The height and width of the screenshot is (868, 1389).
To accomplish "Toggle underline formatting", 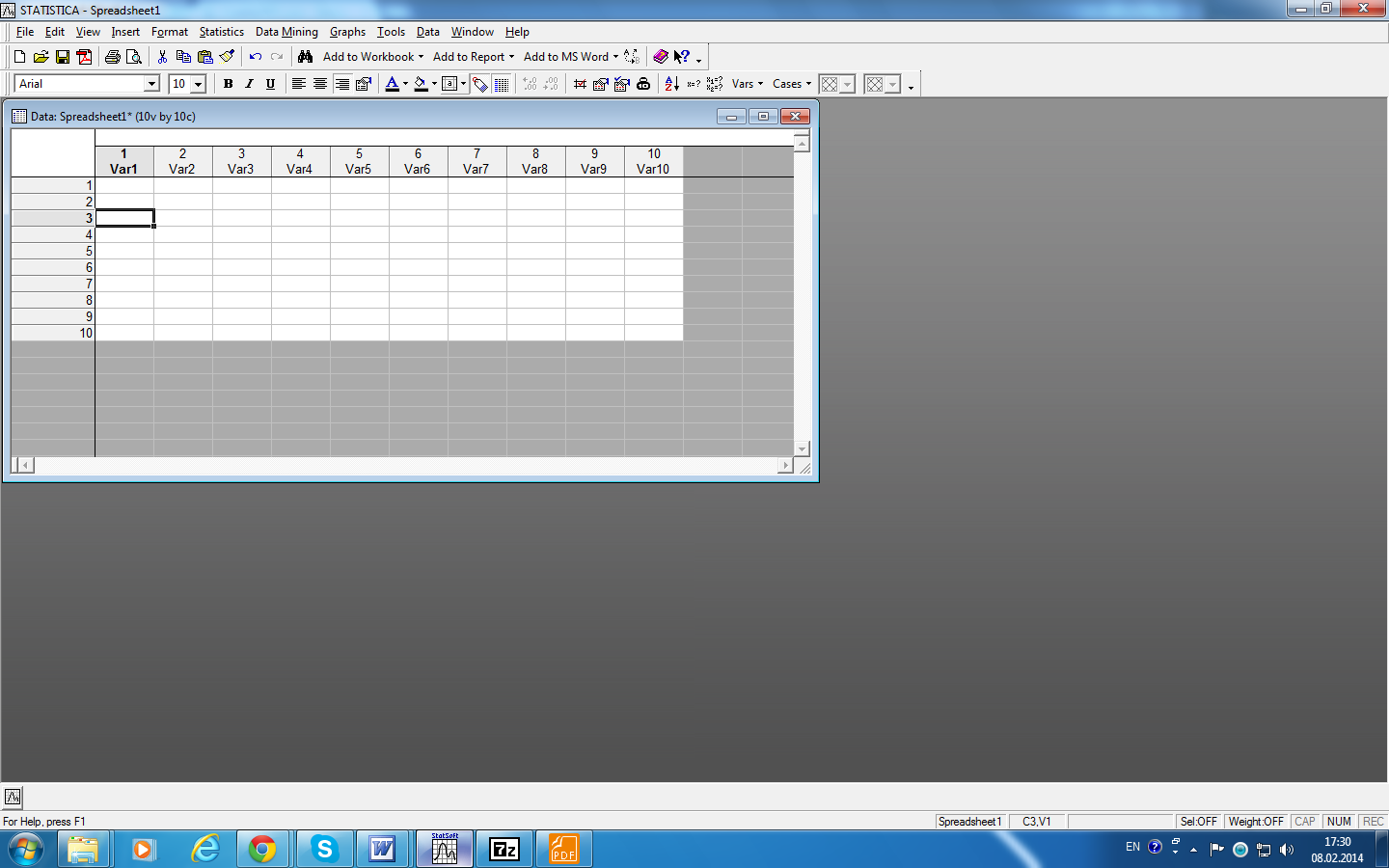I will coord(271,84).
